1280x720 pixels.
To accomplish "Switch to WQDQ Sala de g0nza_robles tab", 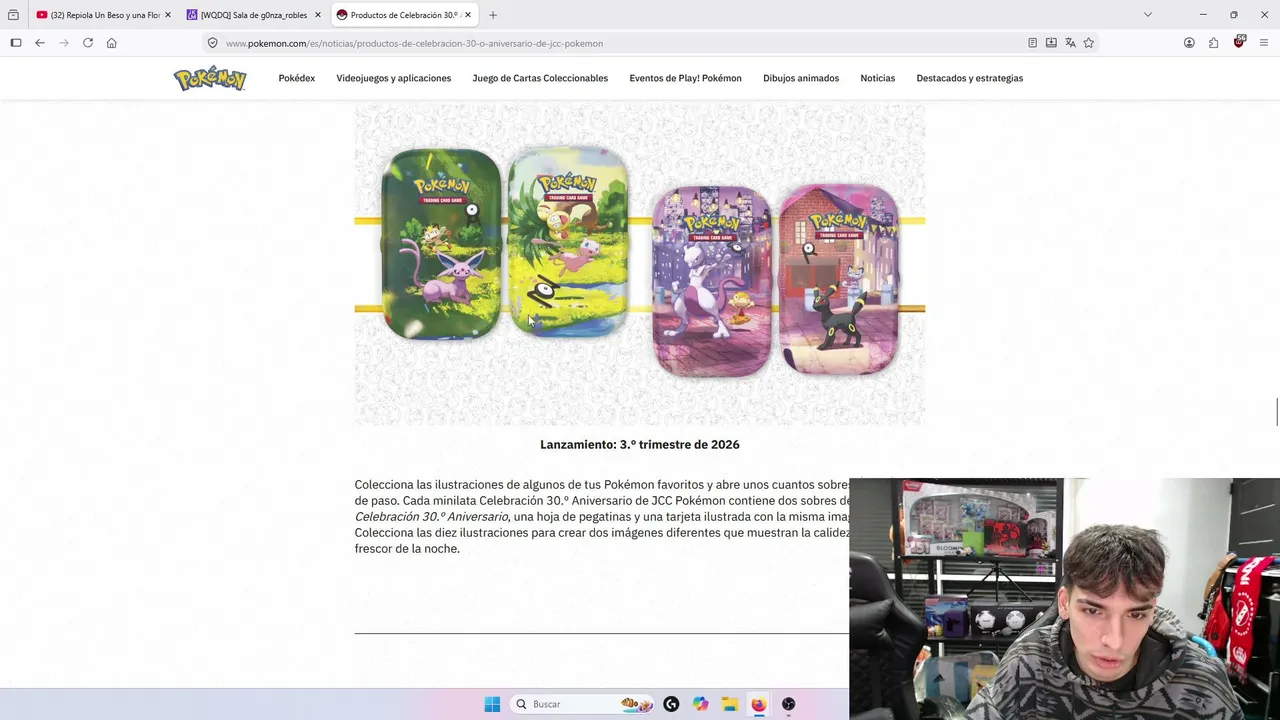I will tap(253, 15).
